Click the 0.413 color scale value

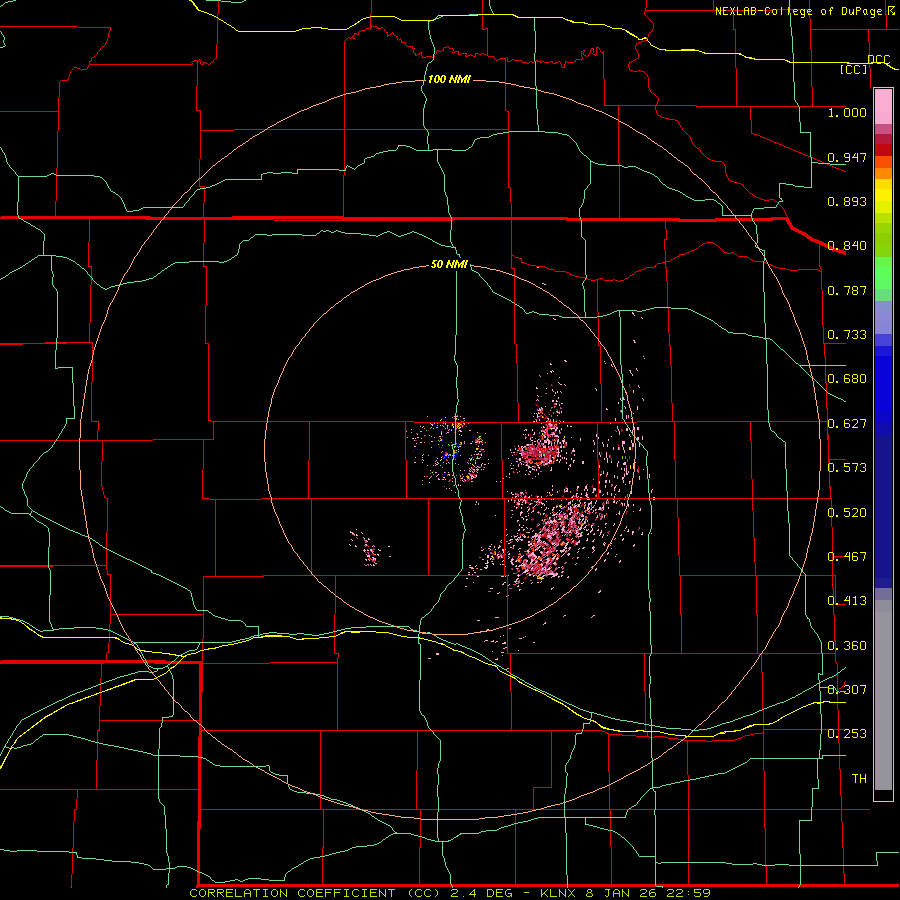847,601
